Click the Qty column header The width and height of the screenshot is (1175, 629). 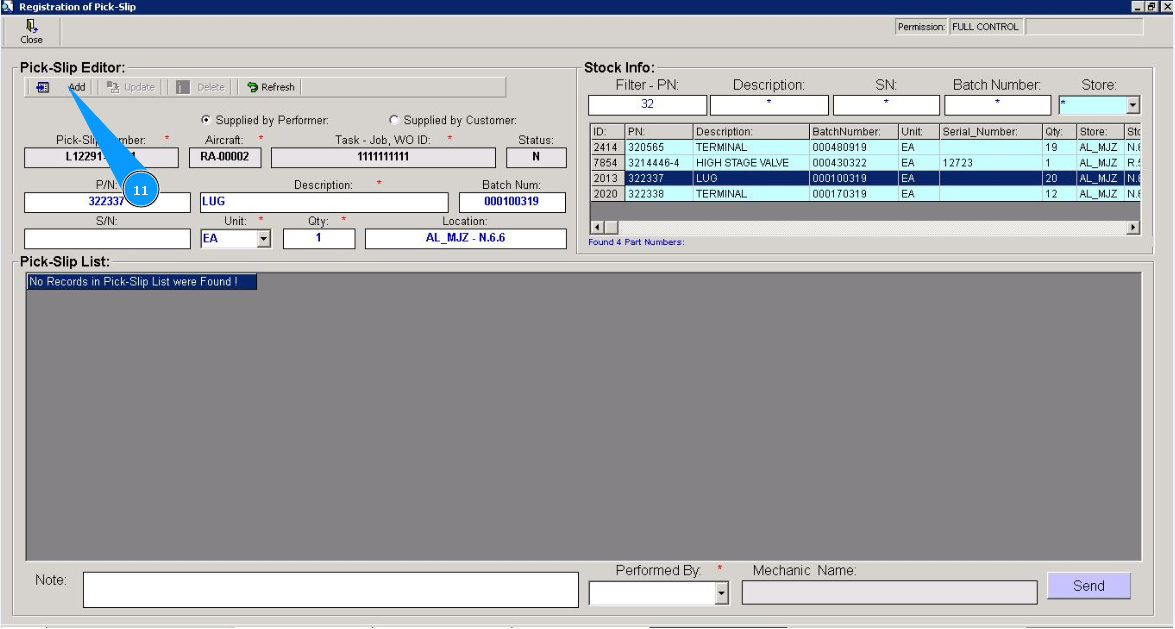(x=1058, y=132)
